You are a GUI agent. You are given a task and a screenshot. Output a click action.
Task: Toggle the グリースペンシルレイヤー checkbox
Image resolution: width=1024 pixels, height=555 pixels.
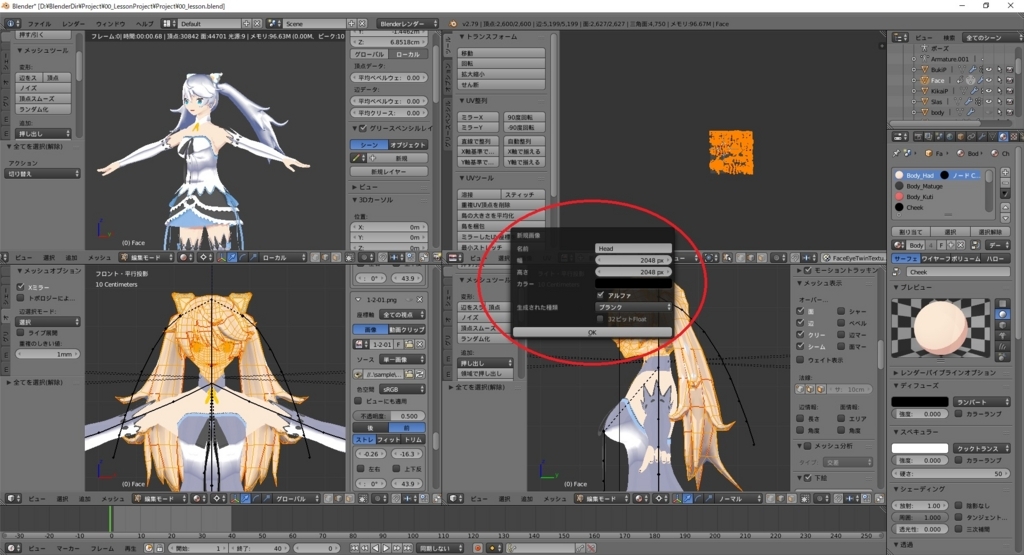[x=363, y=128]
